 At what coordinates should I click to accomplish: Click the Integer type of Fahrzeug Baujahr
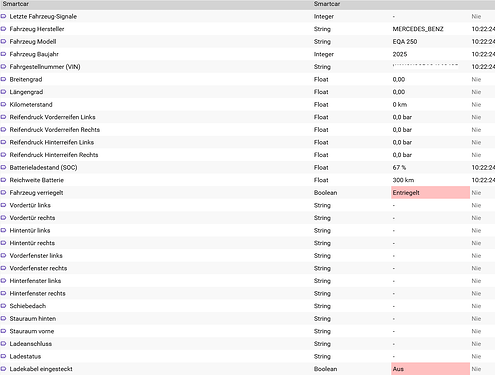(324, 54)
